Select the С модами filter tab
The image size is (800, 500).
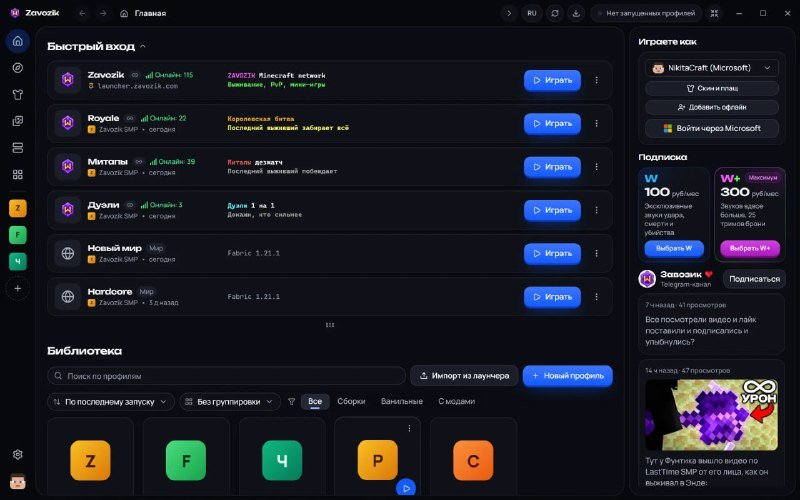tap(457, 402)
